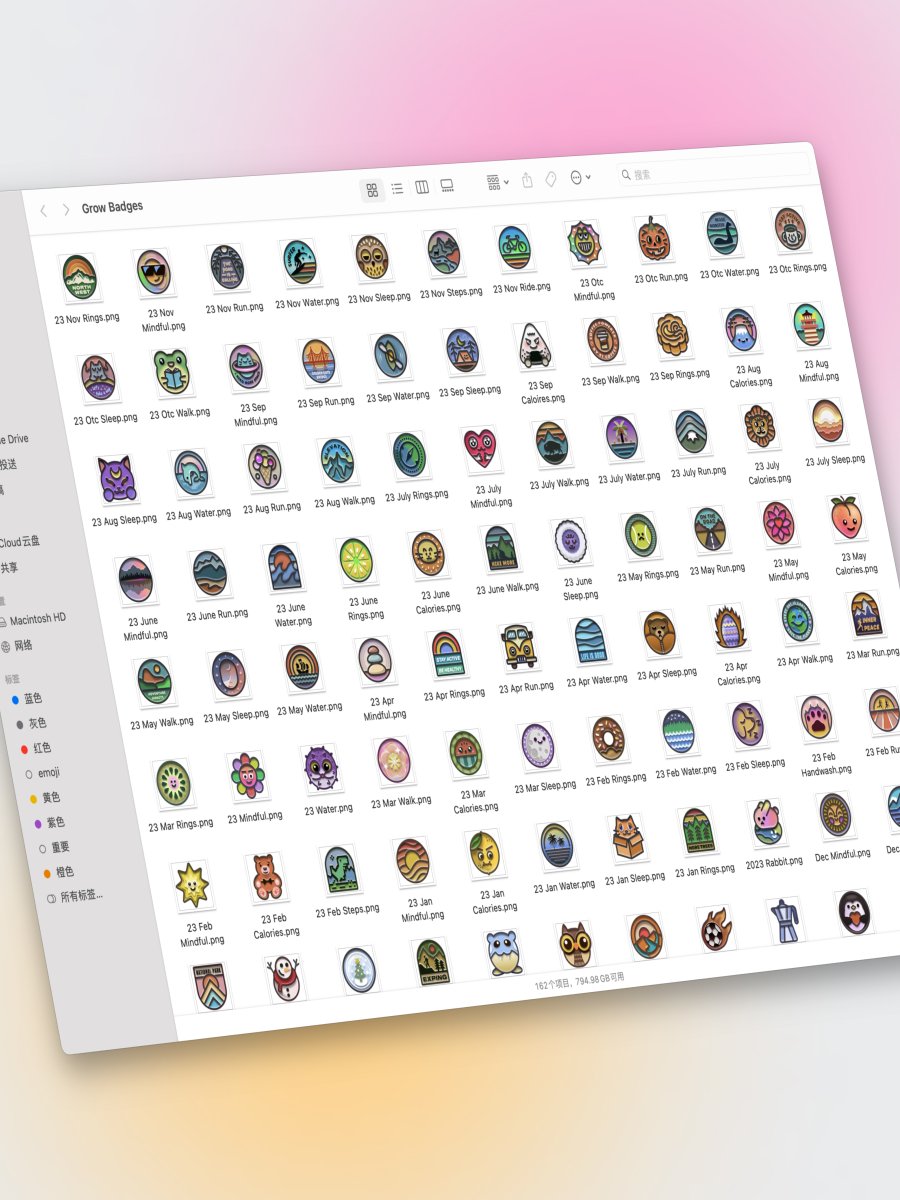Select the 23 May Mindful.png pink flower badge
This screenshot has height=1200, width=900.
click(778, 525)
